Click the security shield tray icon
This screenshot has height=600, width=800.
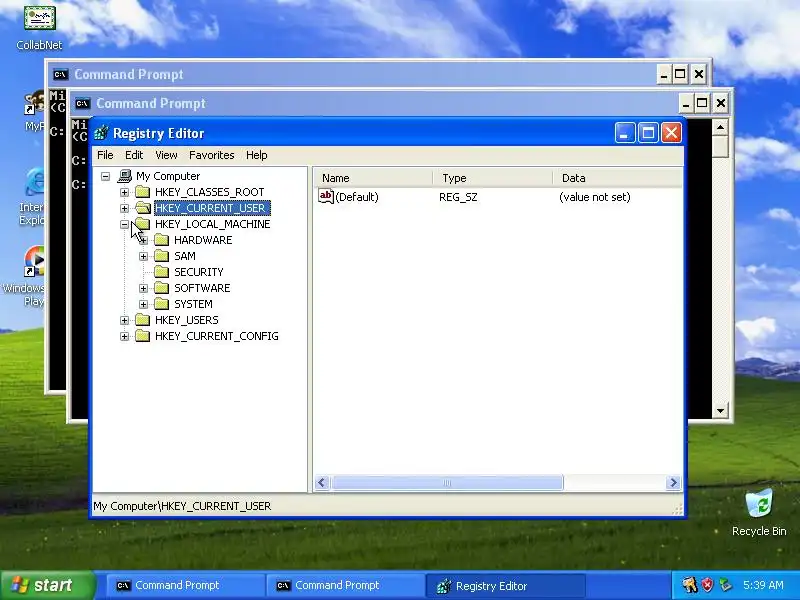coord(708,585)
